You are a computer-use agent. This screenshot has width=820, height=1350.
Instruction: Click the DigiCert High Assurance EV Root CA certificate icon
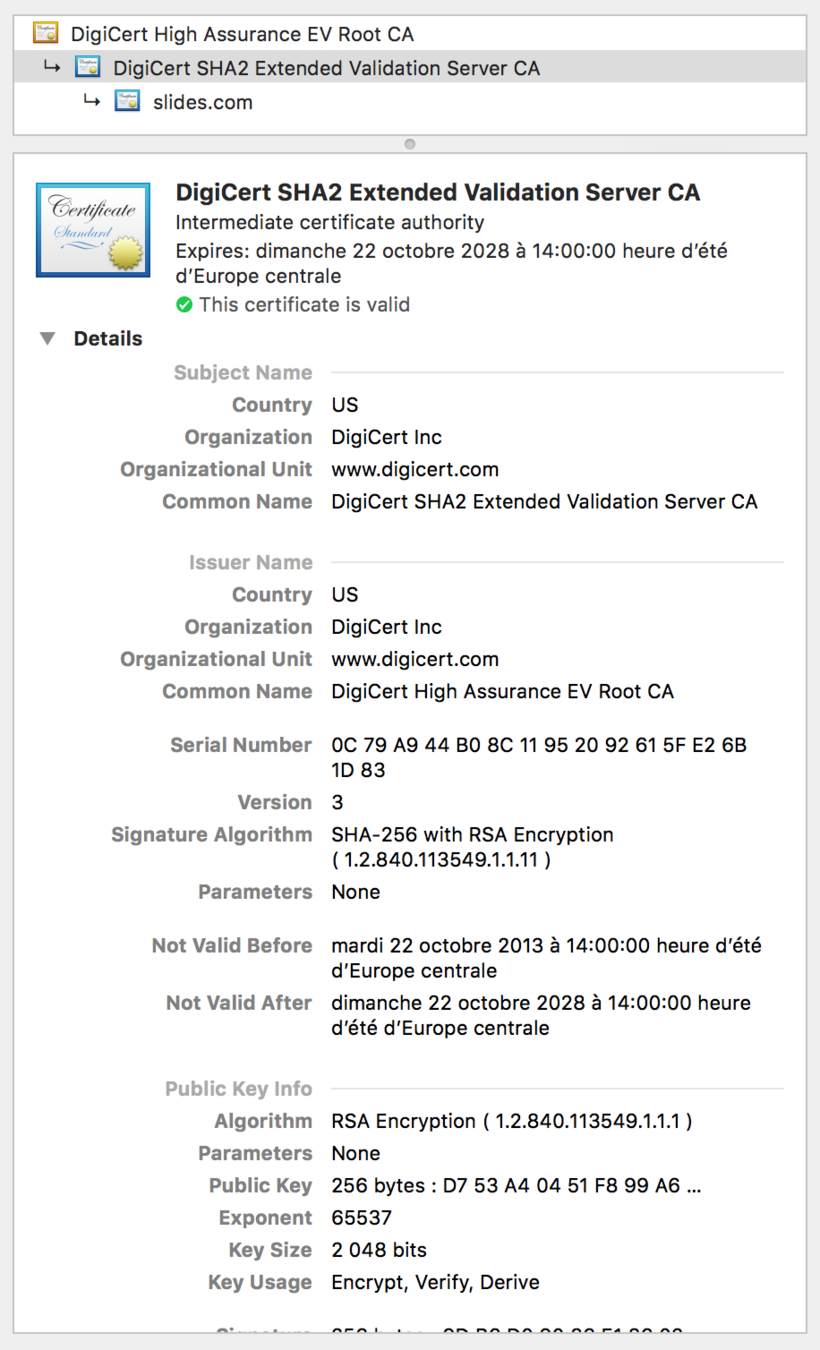click(45, 33)
